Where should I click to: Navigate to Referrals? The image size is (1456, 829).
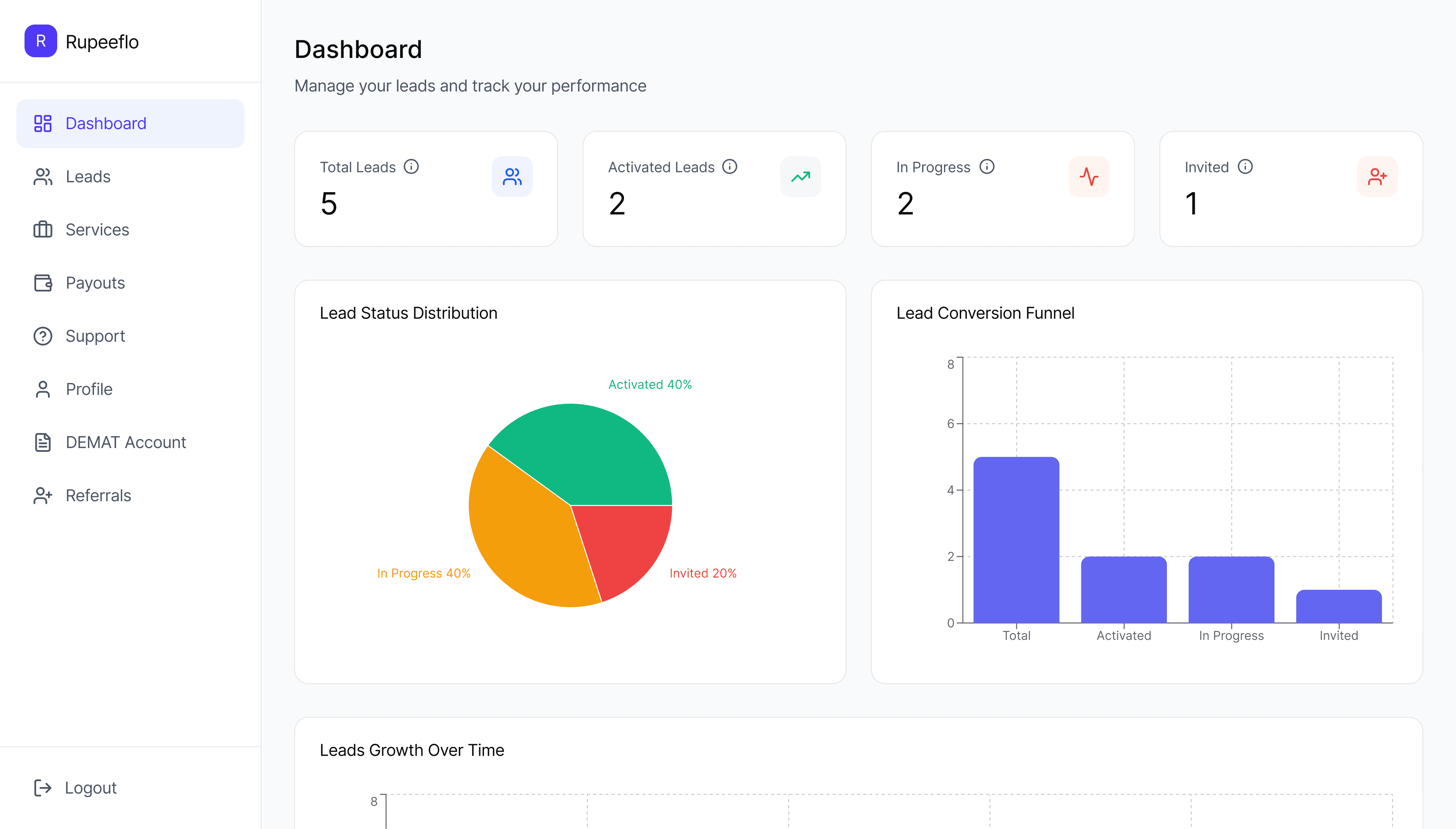pyautogui.click(x=98, y=495)
